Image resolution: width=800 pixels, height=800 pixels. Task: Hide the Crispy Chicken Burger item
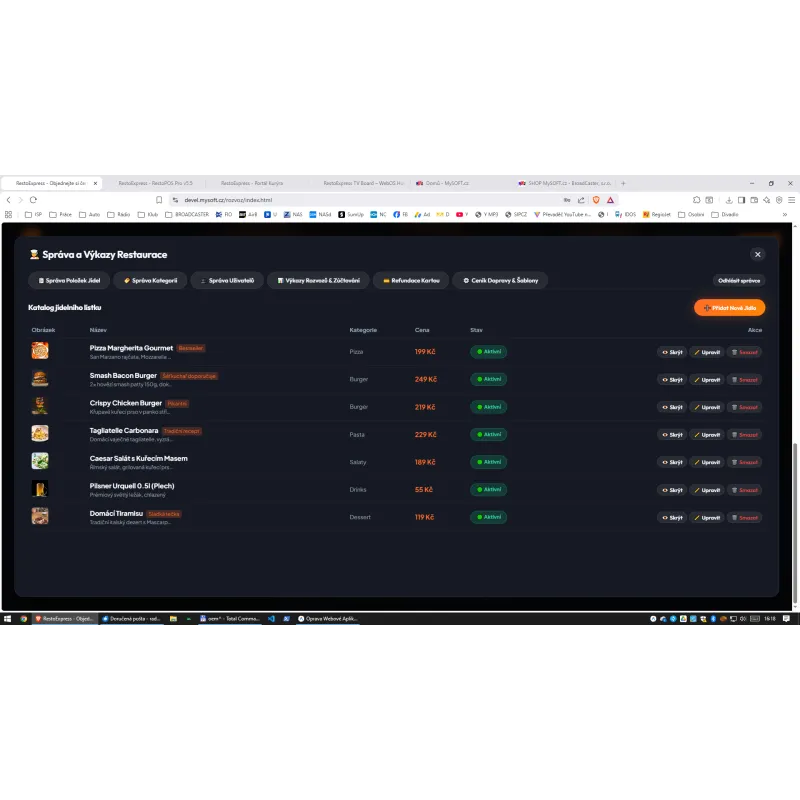coord(672,407)
